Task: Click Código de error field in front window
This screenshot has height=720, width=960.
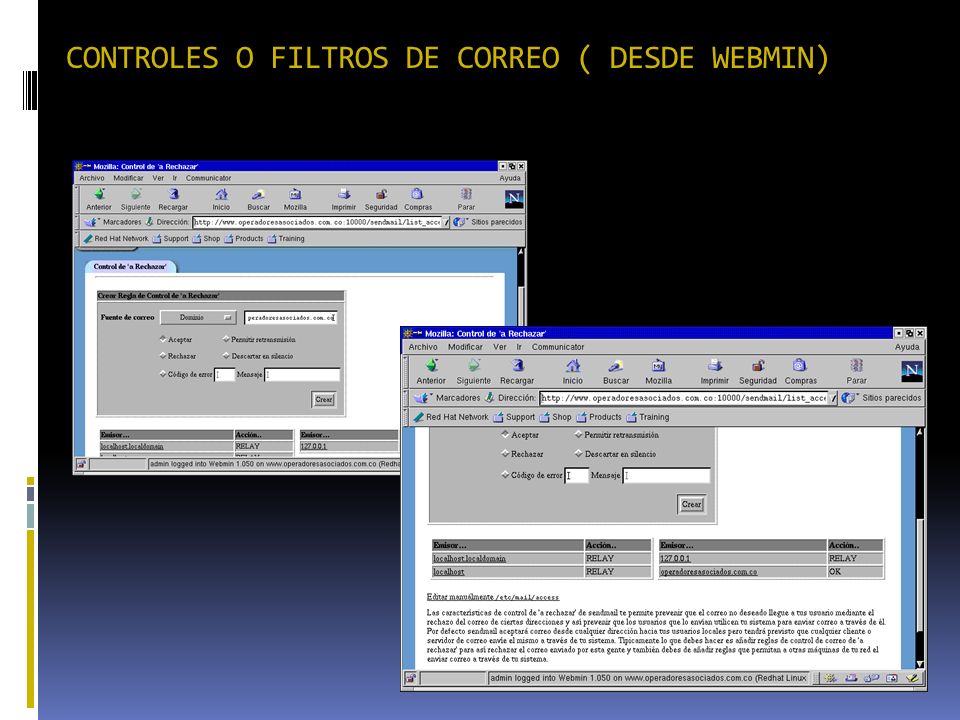Action: (x=576, y=475)
